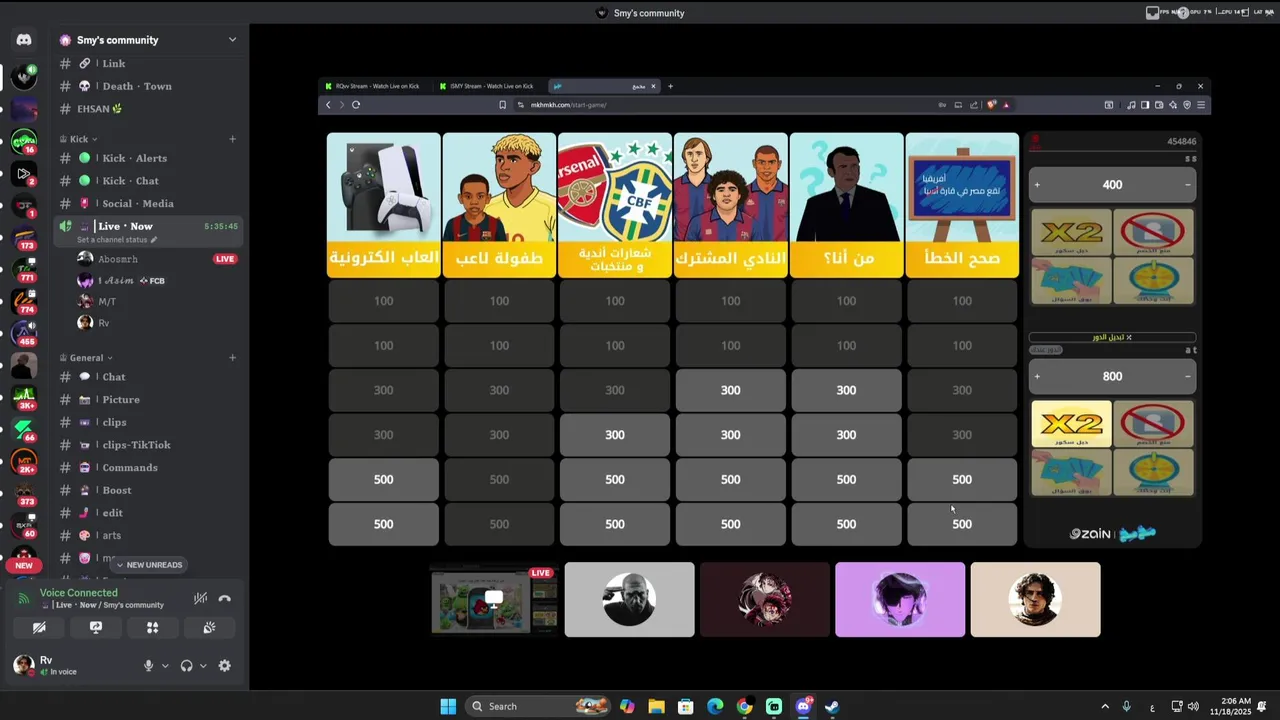Deafen with the headphones icon
Screen dimensions: 1280x720
[x=186, y=666]
